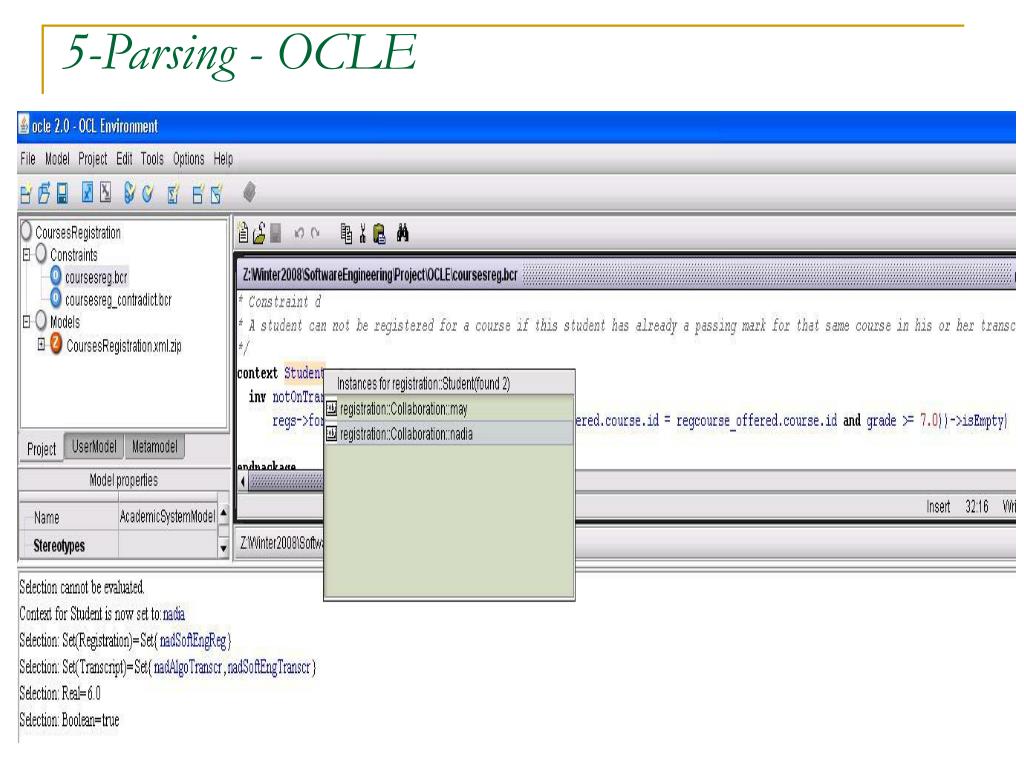Click the editor's Paste clipboard icon
Viewport: 1024px width, 768px height.
(379, 233)
